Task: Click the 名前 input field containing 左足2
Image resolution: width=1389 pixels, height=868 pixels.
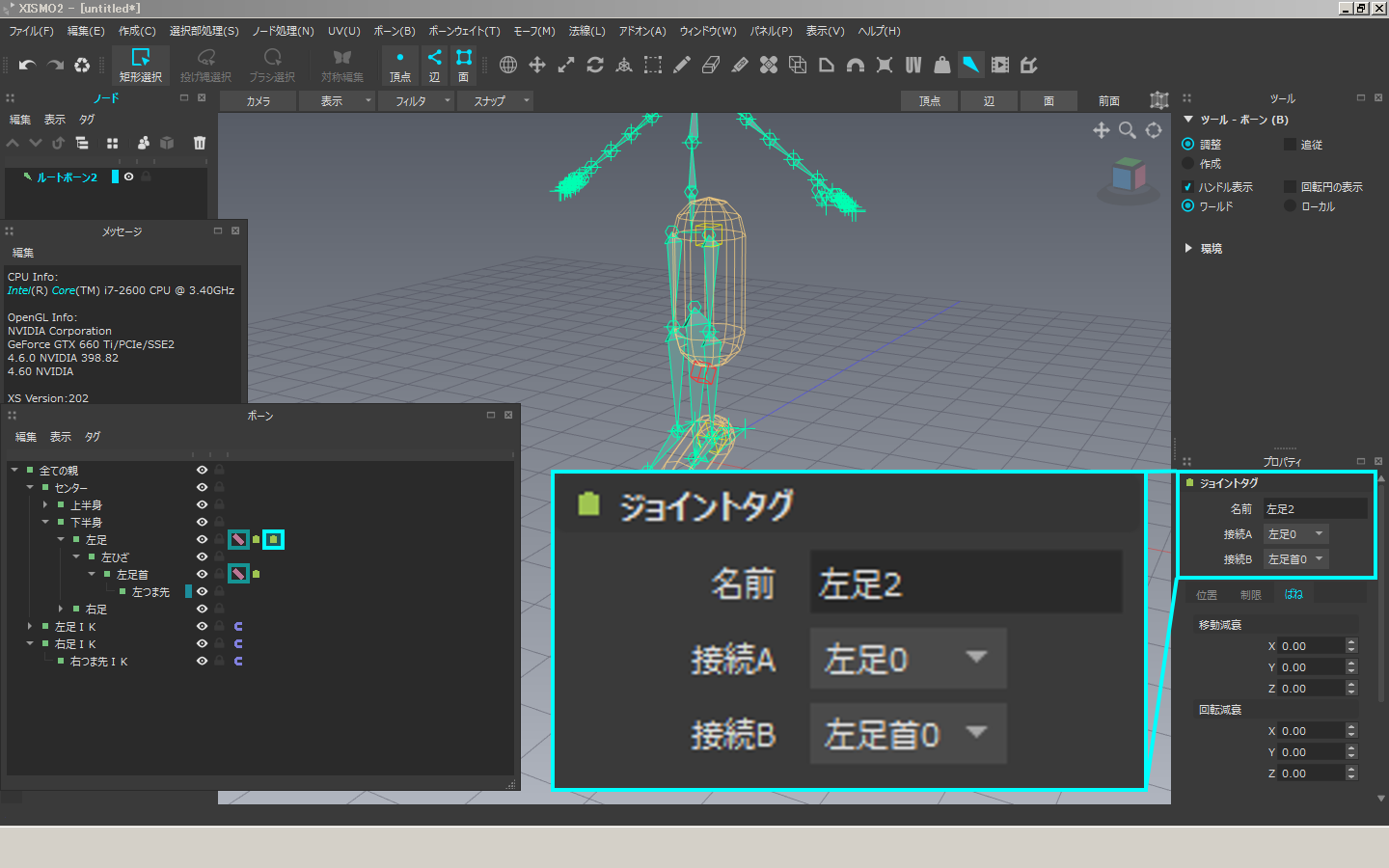Action: pos(1316,508)
